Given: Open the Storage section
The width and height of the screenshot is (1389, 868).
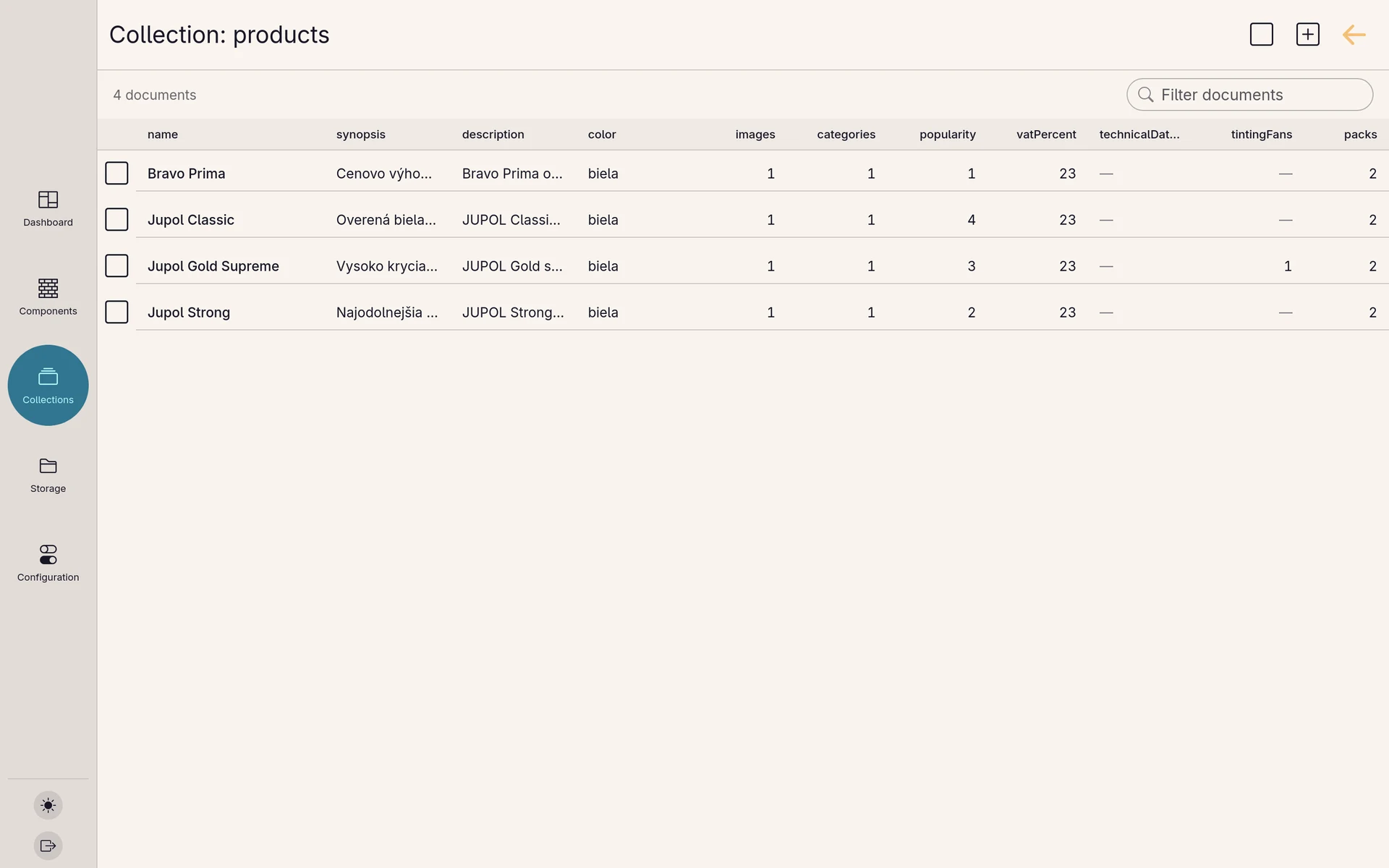Looking at the screenshot, I should pyautogui.click(x=48, y=475).
